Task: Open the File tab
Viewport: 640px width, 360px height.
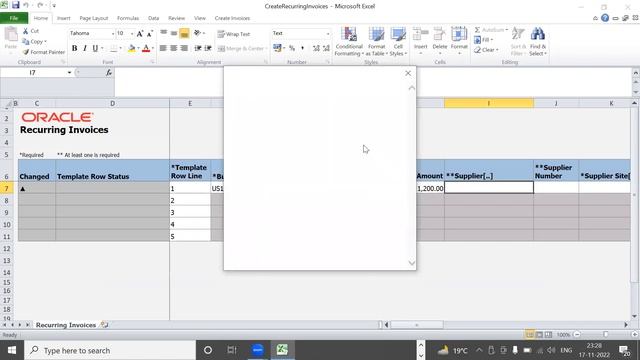Action: 14,18
